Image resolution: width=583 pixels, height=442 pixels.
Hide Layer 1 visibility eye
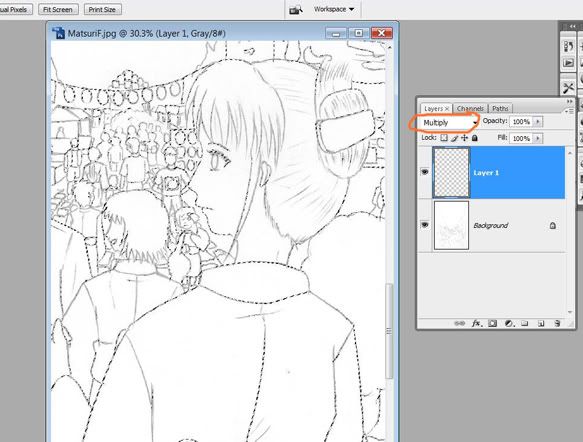[x=425, y=172]
